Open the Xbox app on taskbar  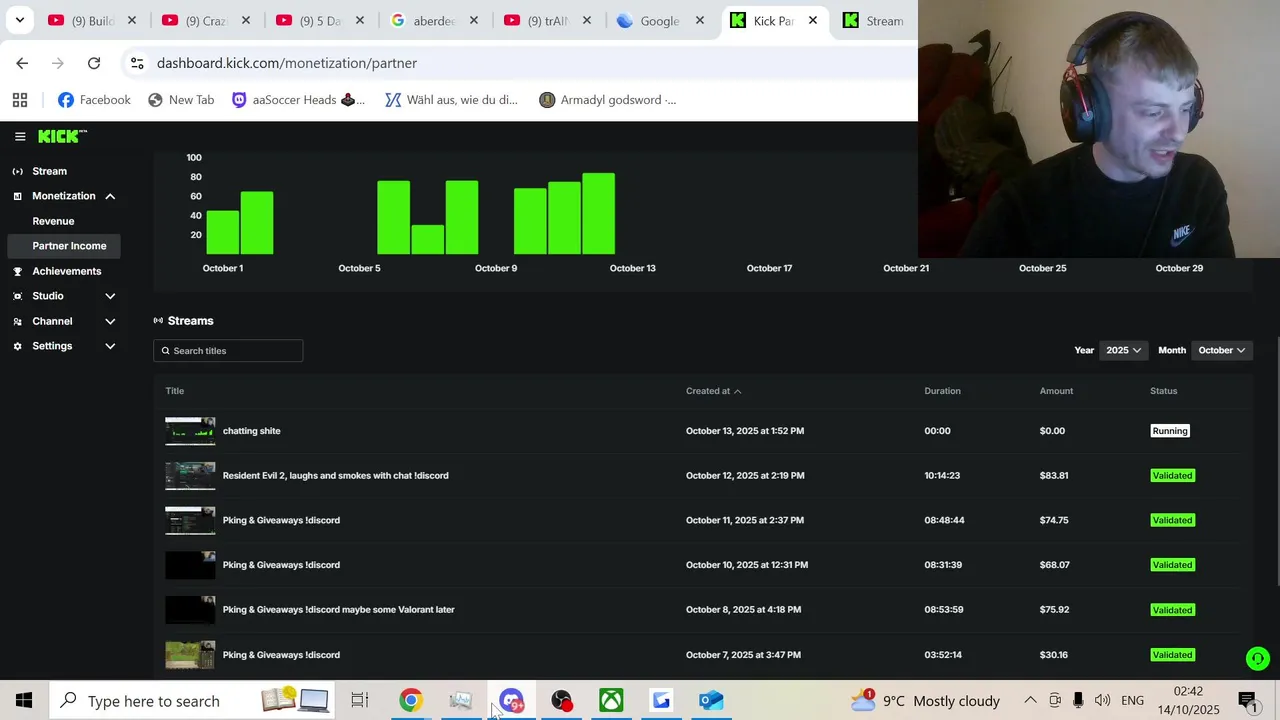tap(611, 701)
